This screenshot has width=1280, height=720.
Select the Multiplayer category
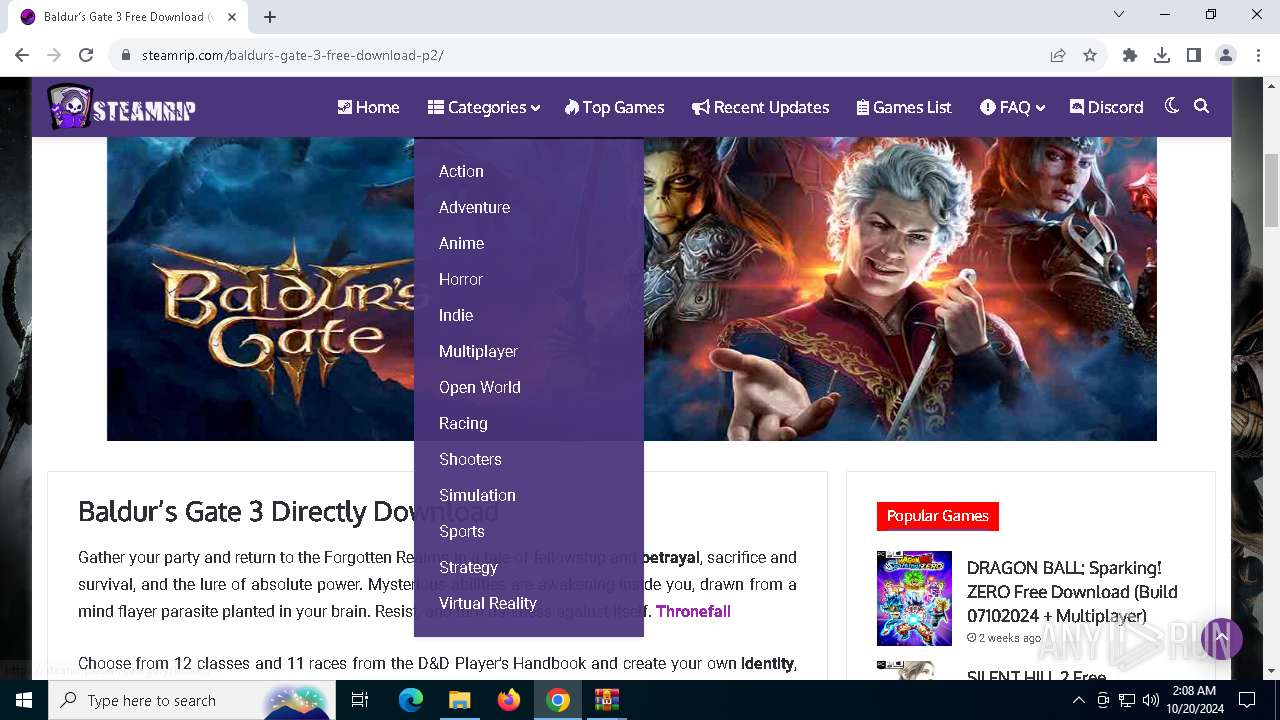(x=478, y=351)
